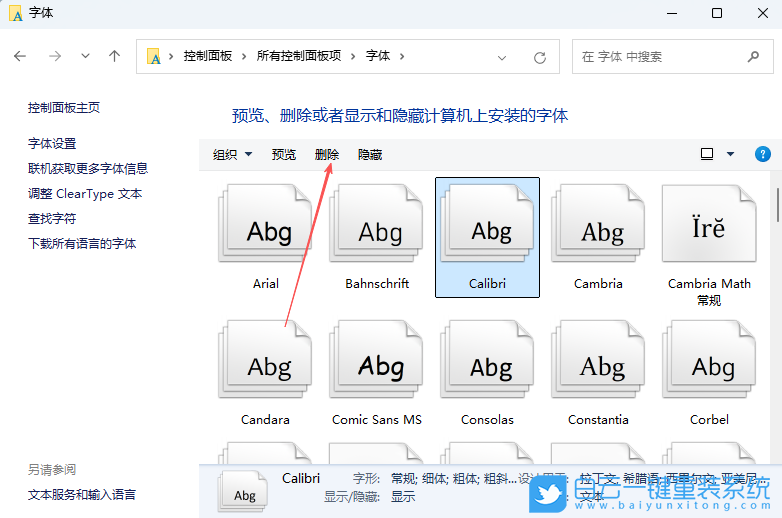Select the Calibri font icon
The width and height of the screenshot is (782, 518).
487,223
